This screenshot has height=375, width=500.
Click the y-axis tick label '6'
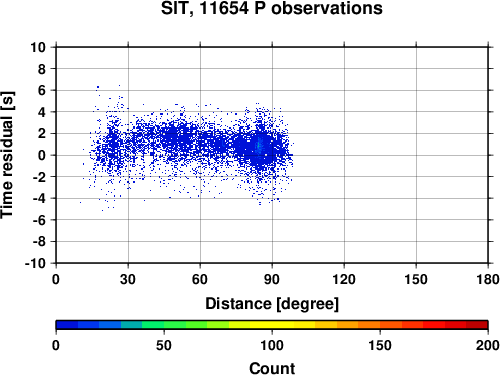pyautogui.click(x=42, y=90)
